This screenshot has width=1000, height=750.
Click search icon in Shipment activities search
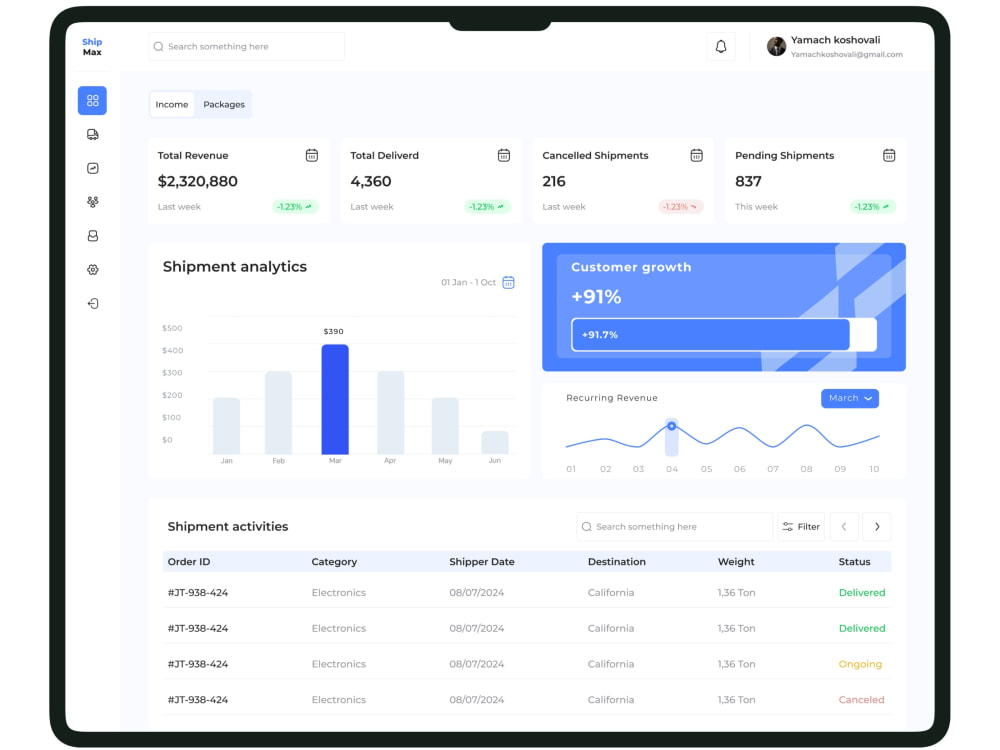pyautogui.click(x=587, y=527)
